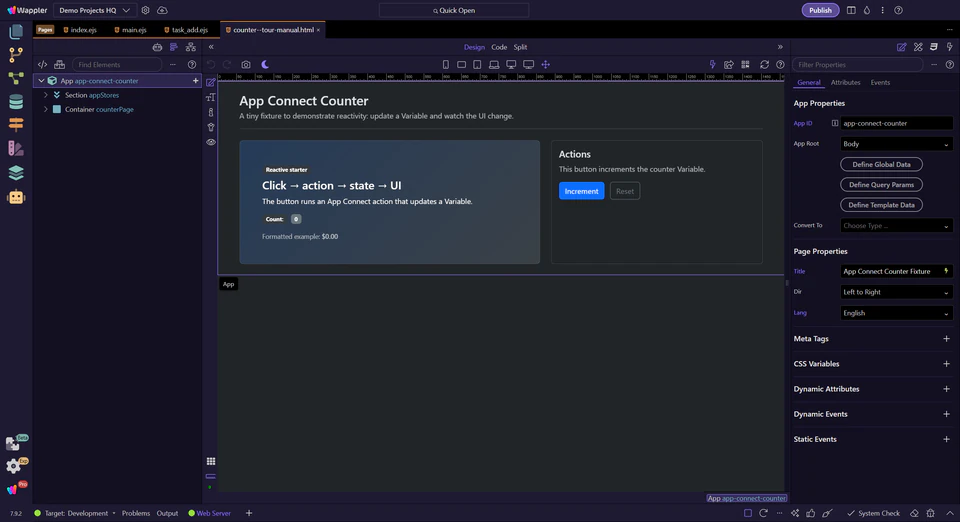960x522 pixels.
Task: Open the Git branch manager icon
Action: [x=16, y=54]
